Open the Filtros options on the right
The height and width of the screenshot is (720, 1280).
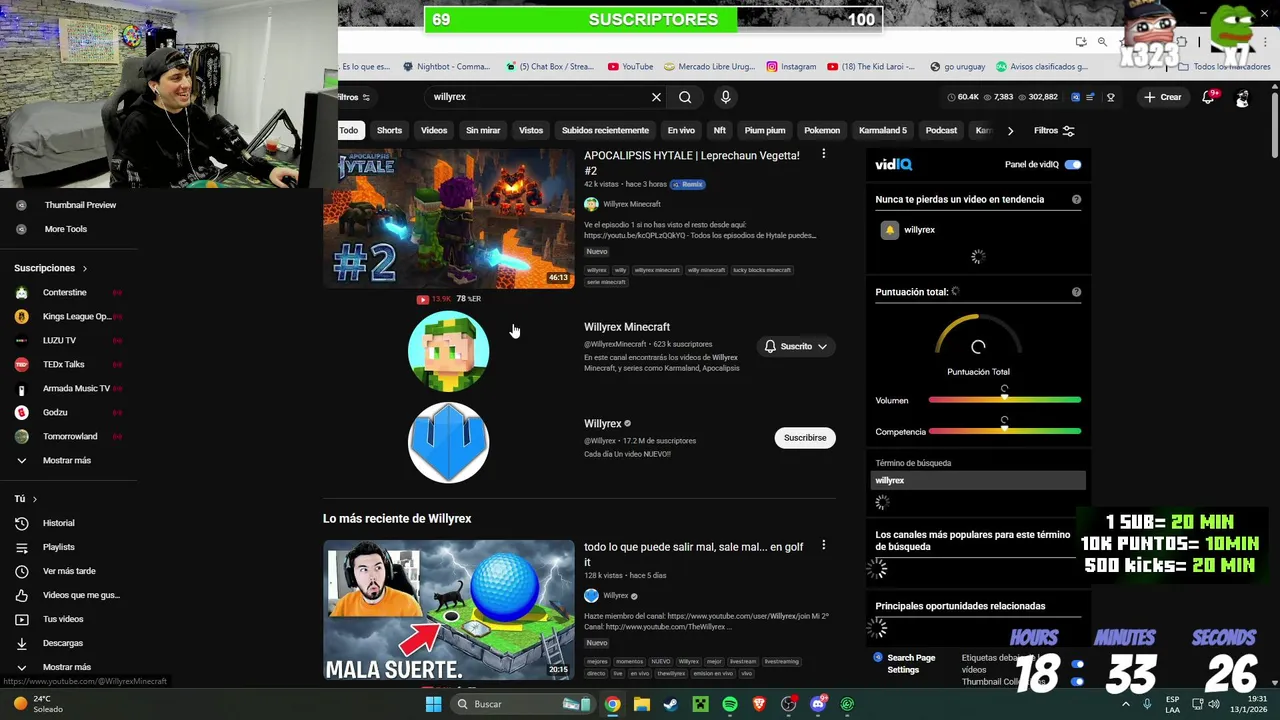pyautogui.click(x=1054, y=130)
